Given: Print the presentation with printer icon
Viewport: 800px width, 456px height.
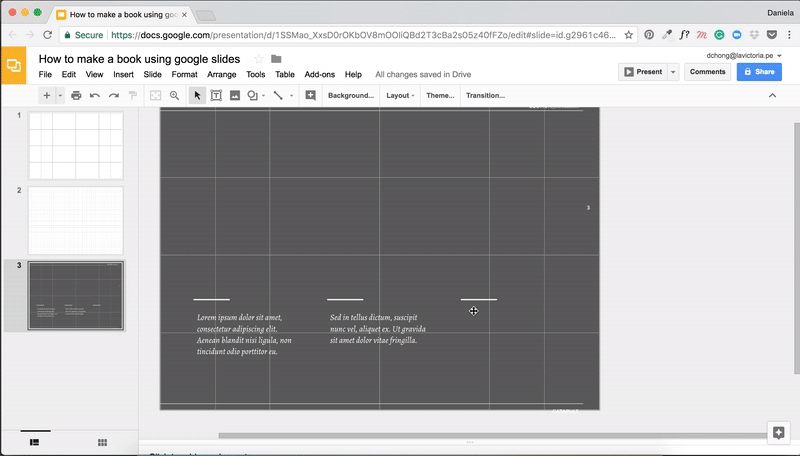Looking at the screenshot, I should 76,95.
